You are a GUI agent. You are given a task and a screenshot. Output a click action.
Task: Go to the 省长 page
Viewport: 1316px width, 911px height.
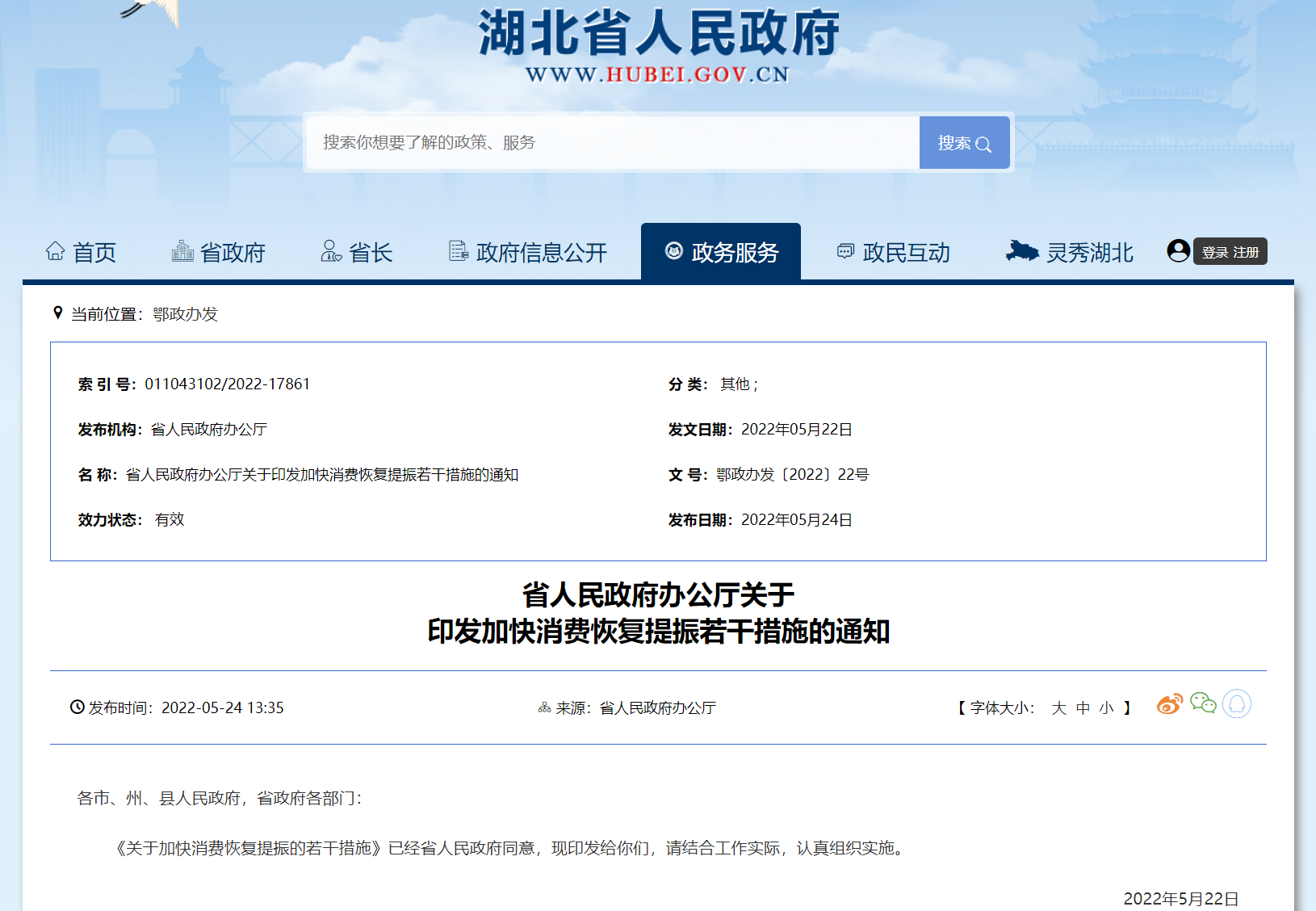(x=371, y=253)
